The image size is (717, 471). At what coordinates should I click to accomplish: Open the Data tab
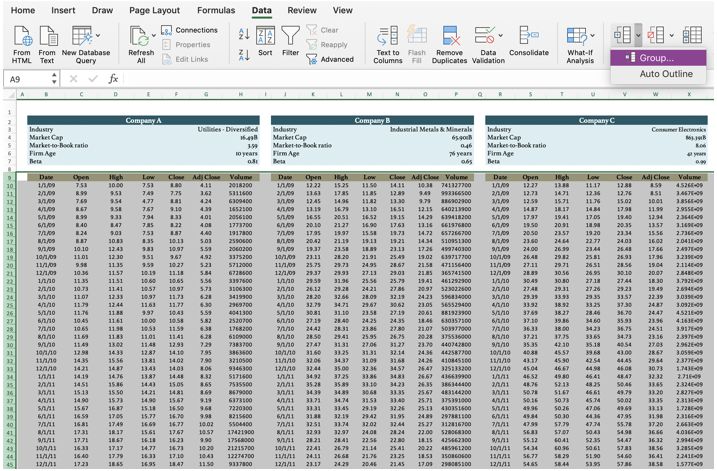[x=262, y=10]
